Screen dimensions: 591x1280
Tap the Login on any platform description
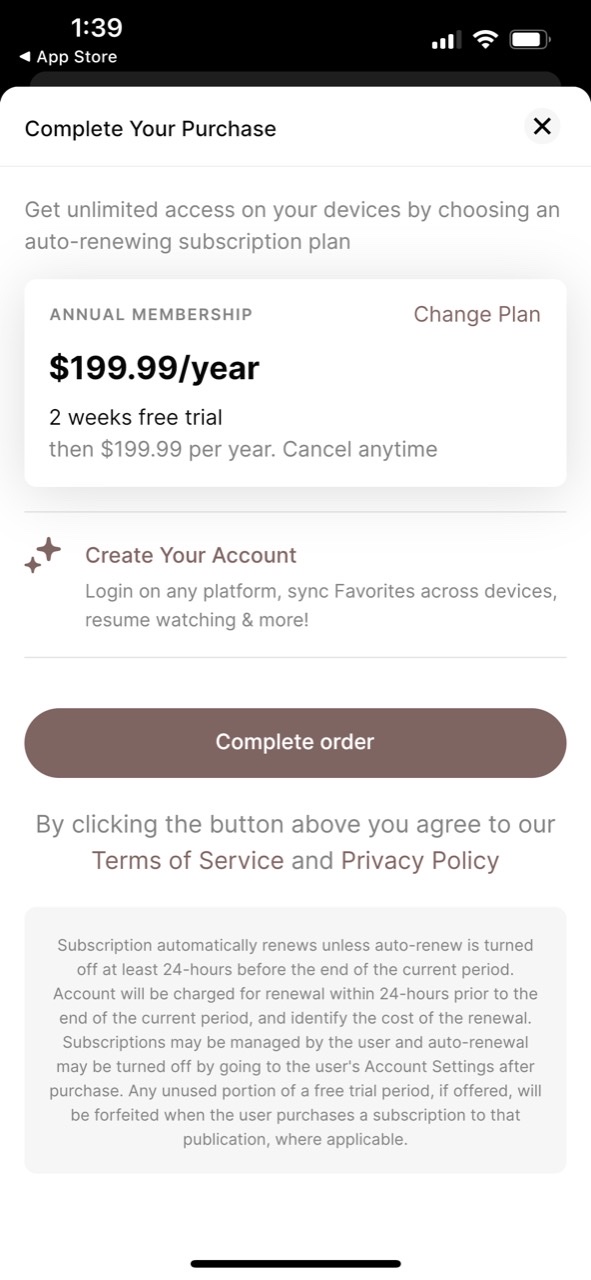pyautogui.click(x=320, y=605)
